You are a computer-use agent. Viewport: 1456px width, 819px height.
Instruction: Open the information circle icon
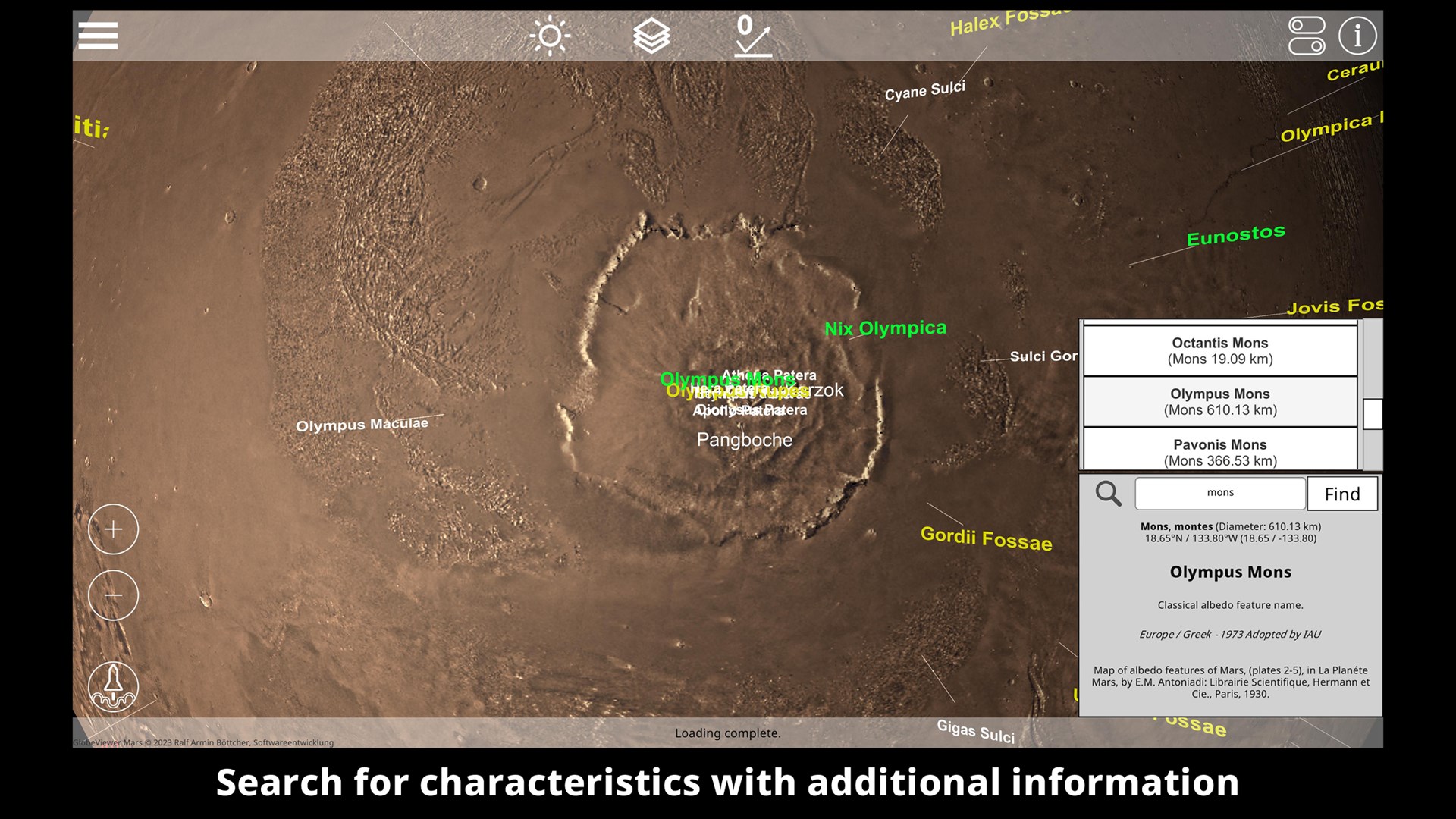1357,36
